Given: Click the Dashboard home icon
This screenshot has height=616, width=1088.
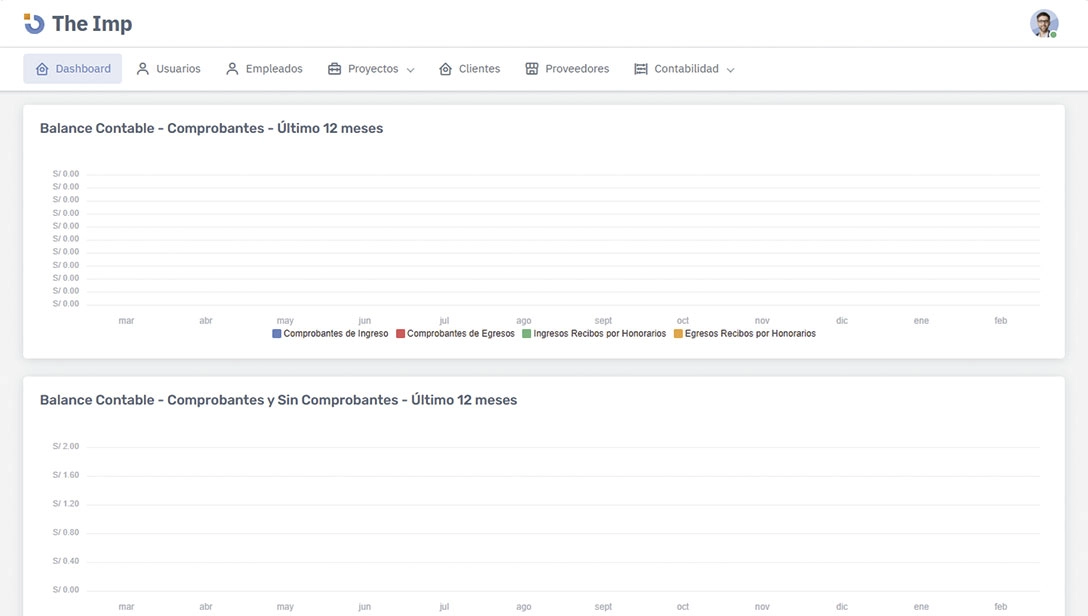Looking at the screenshot, I should click(x=42, y=69).
